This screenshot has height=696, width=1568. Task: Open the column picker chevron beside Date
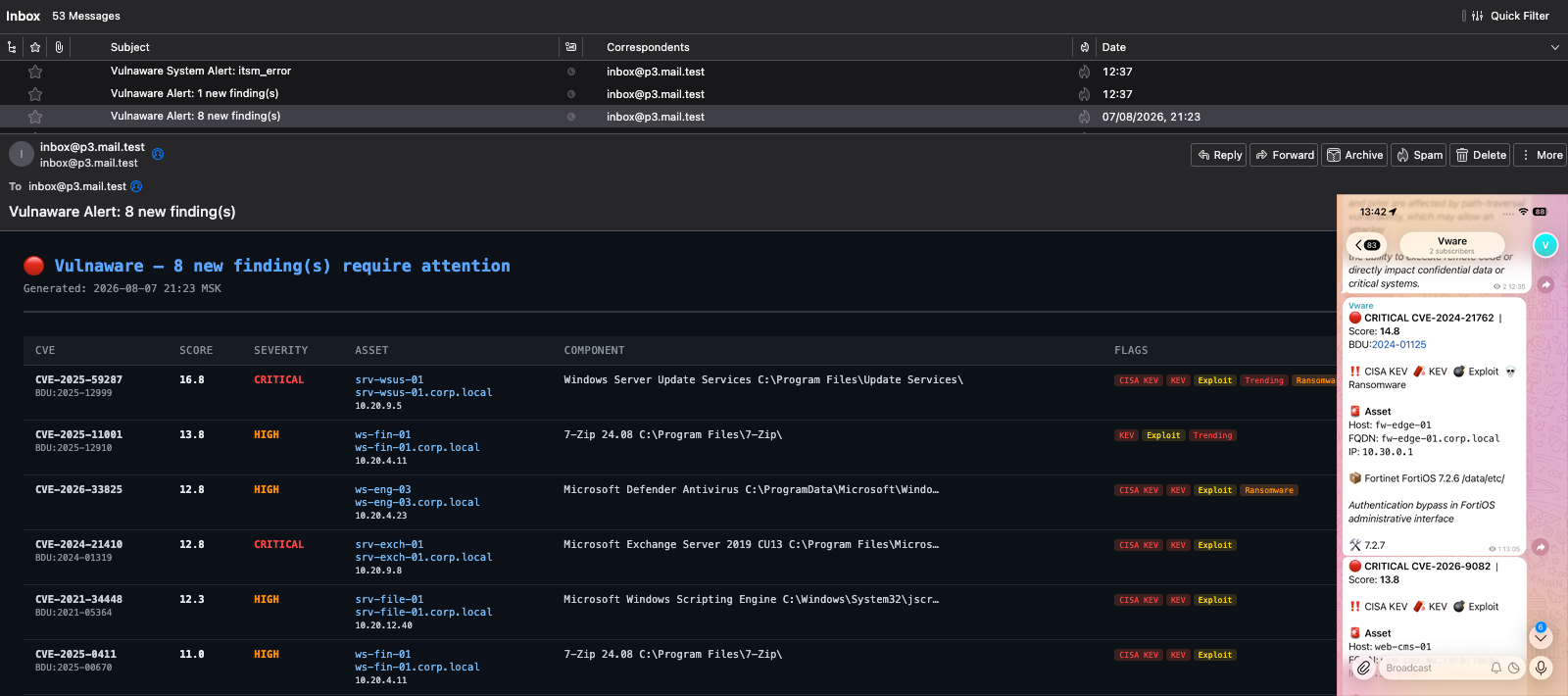point(1554,47)
